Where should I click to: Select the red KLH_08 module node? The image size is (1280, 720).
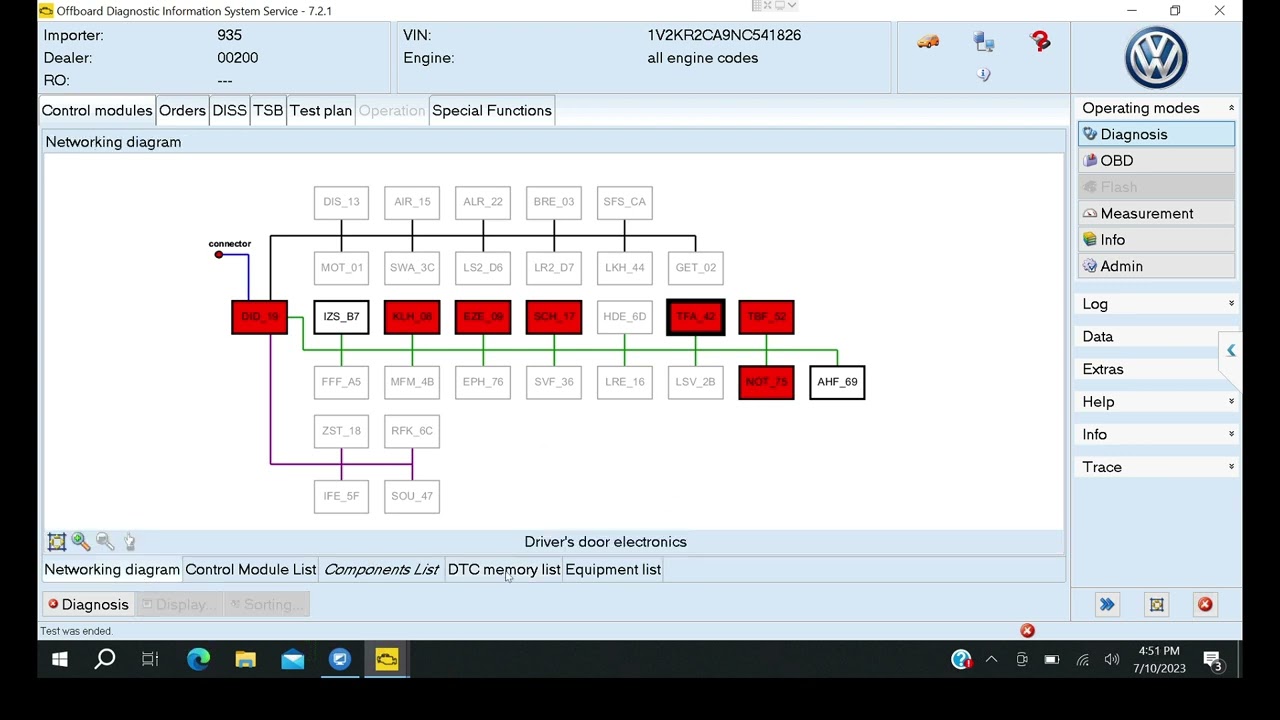[412, 317]
